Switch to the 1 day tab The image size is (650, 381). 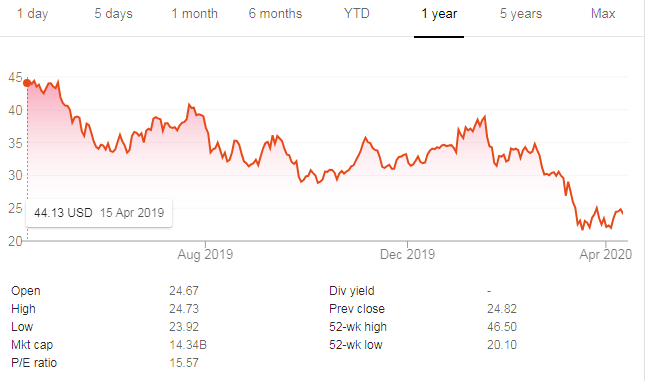coord(32,14)
